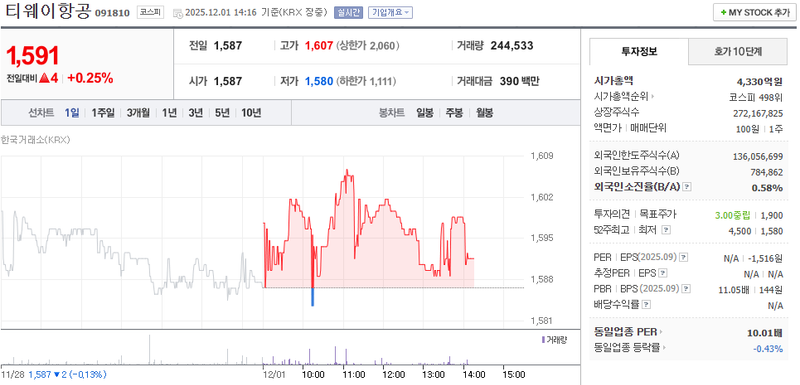Click the 3.00중립 investment opinion
Screen dimensions: 800x385
click(x=732, y=215)
